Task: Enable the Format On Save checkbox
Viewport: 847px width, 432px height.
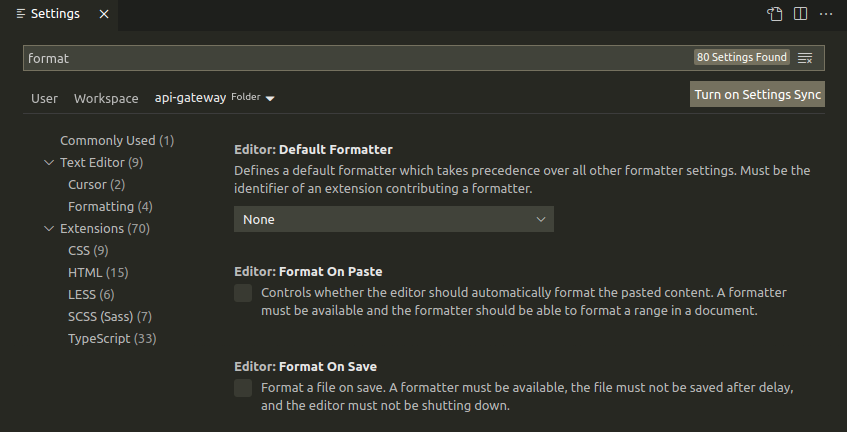Action: point(243,388)
